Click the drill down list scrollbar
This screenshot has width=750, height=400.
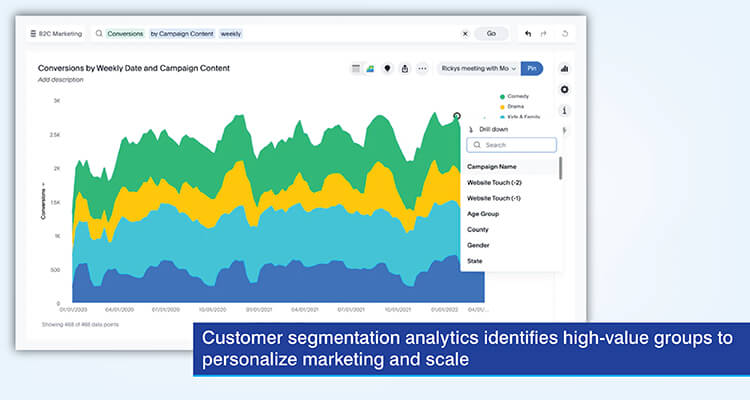click(560, 168)
